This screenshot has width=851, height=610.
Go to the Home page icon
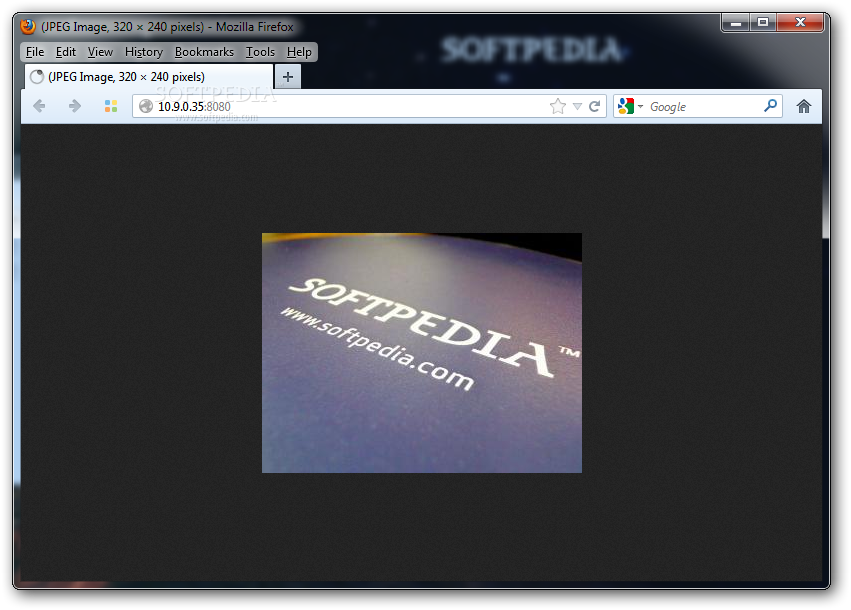pos(804,106)
